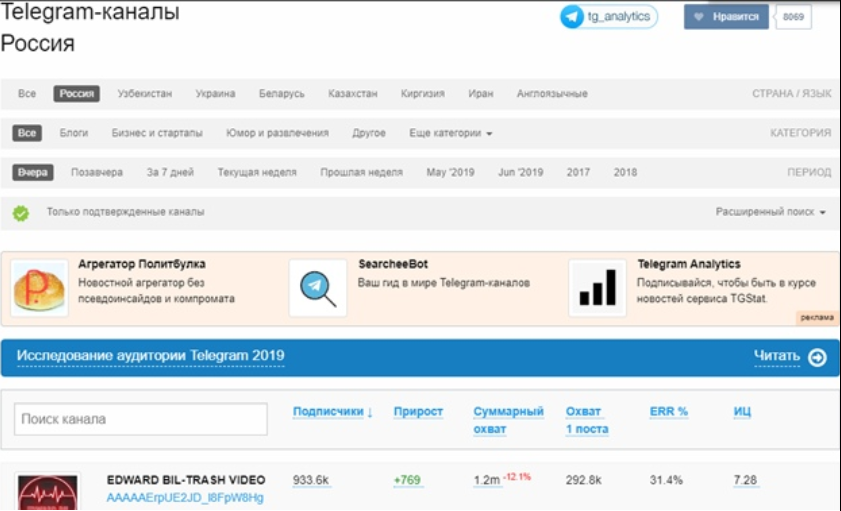Click the Telegram tg_analytics badge icon
Viewport: 841px width, 511px height.
(x=573, y=17)
